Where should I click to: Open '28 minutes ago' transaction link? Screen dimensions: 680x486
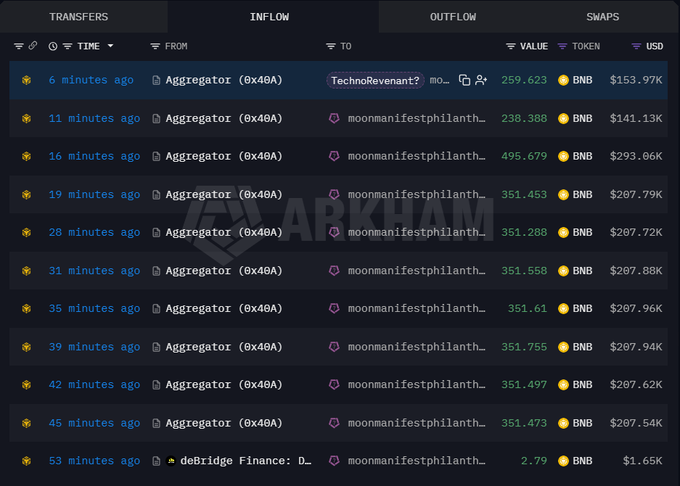click(94, 232)
